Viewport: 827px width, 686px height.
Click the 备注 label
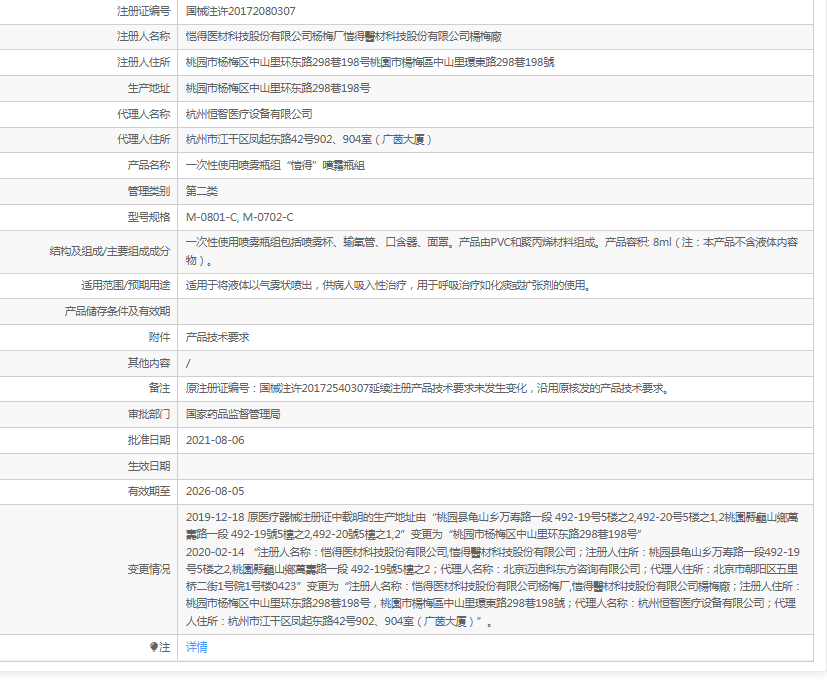click(159, 388)
